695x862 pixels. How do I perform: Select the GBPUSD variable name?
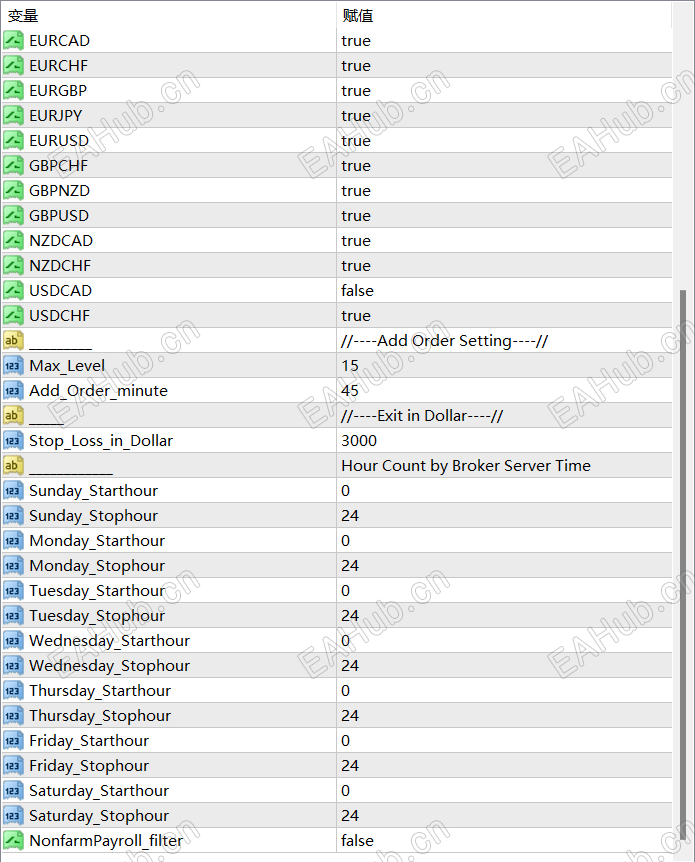pos(59,216)
